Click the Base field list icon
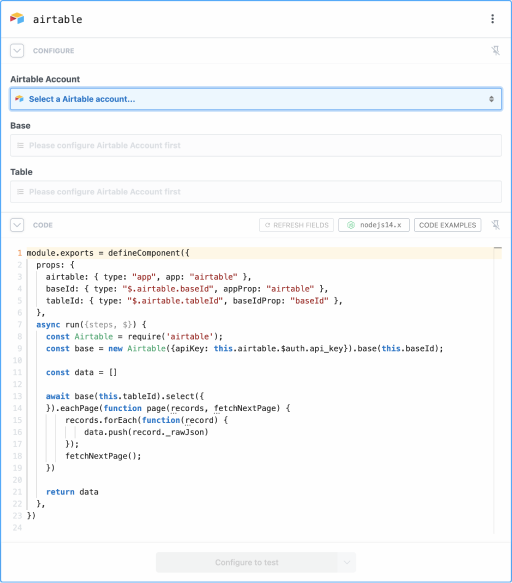 click(x=20, y=145)
